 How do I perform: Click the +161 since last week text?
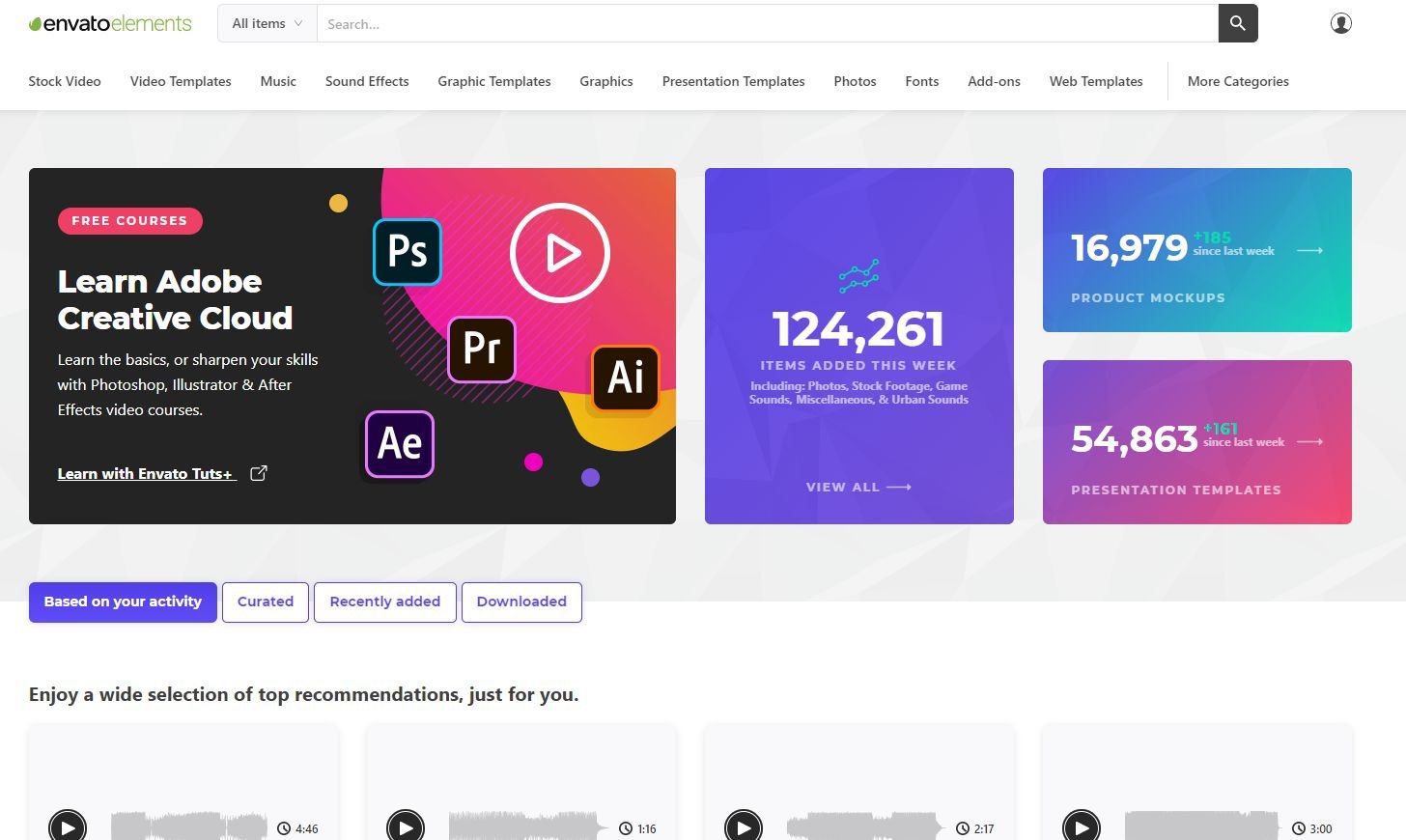pyautogui.click(x=1244, y=435)
